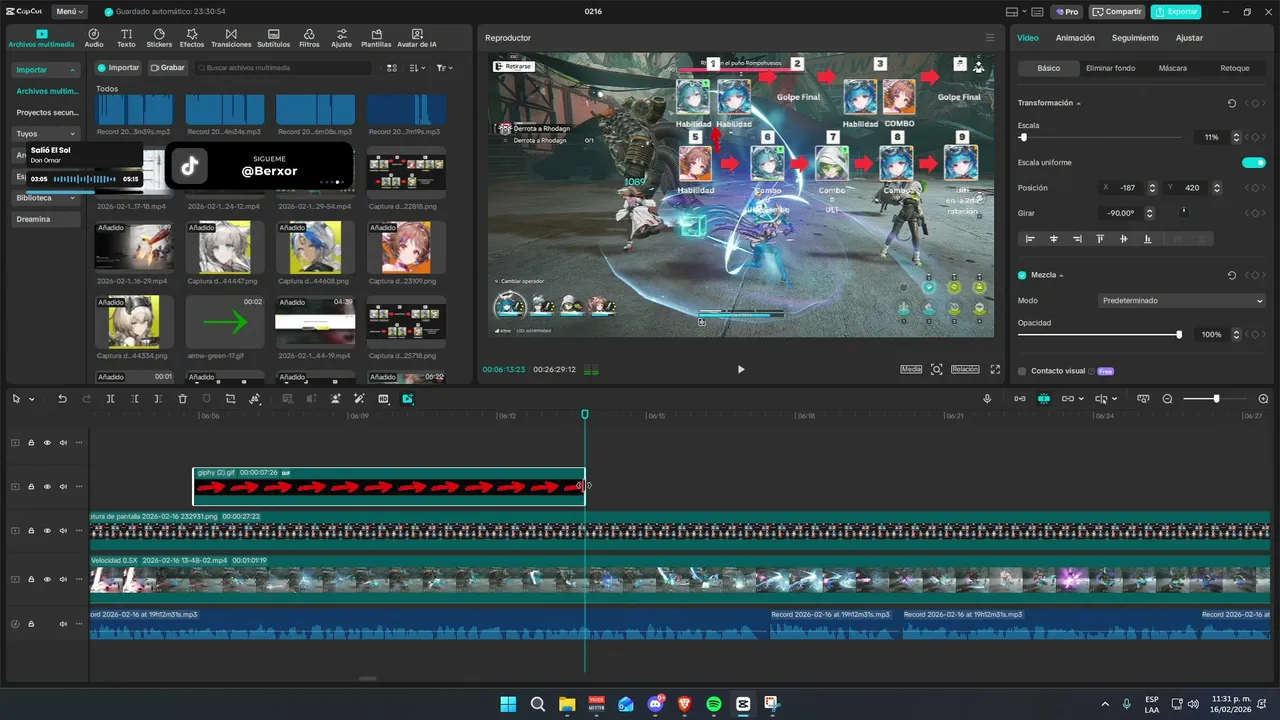1280x720 pixels.
Task: Mute the mp3 audio track
Action: click(x=63, y=624)
